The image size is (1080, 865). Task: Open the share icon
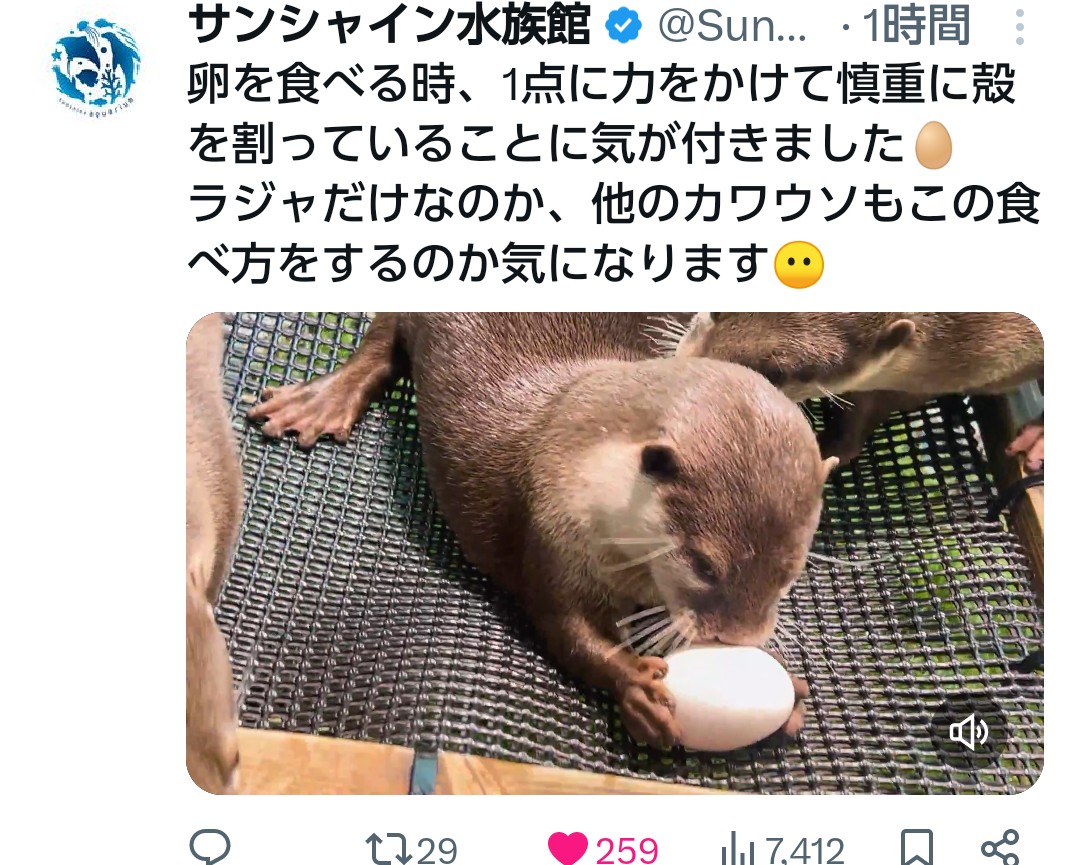999,848
